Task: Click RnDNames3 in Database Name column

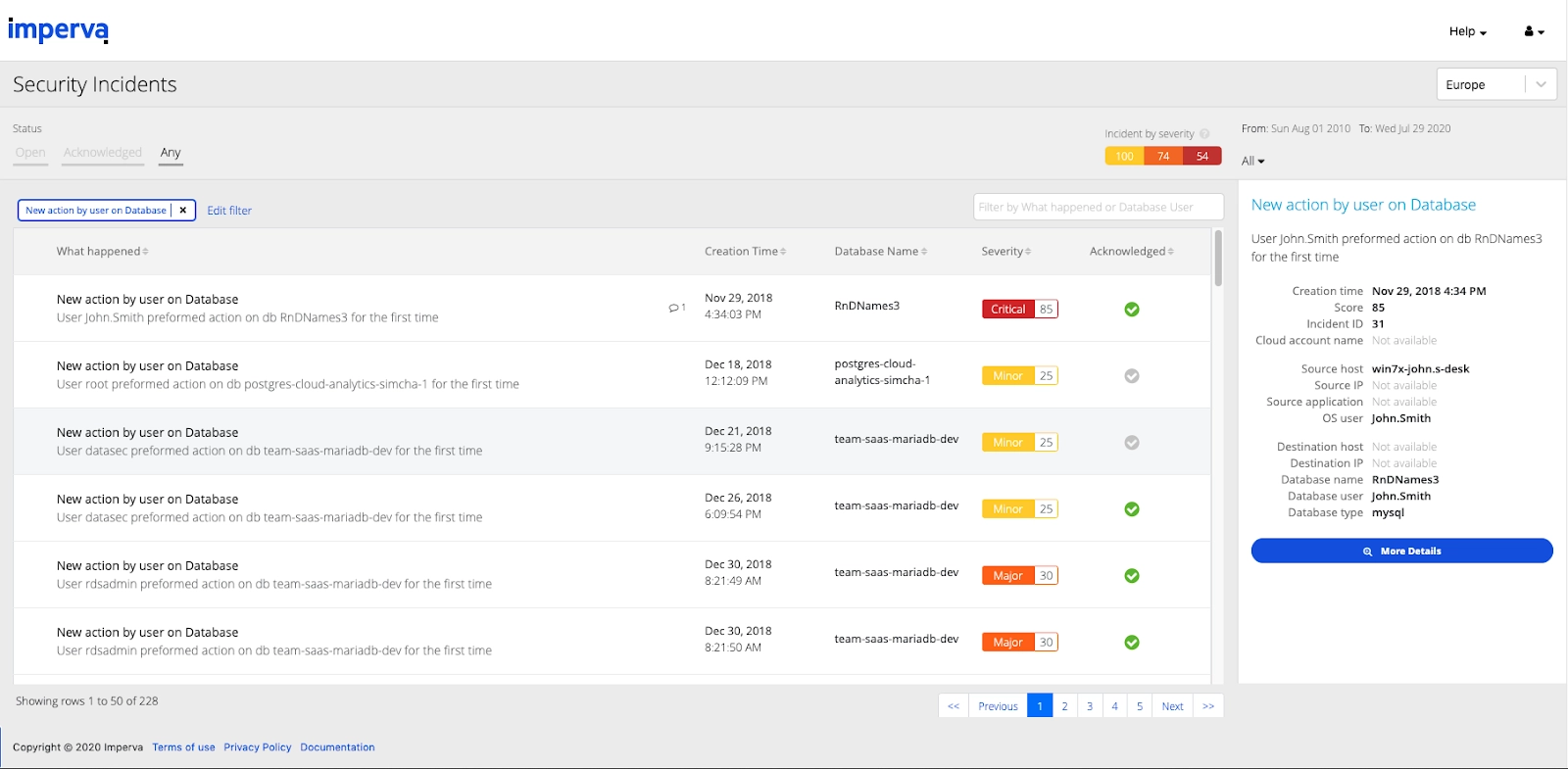Action: tap(866, 306)
